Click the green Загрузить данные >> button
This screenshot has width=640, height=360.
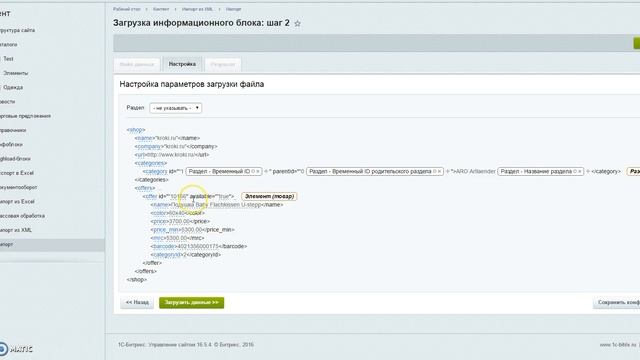191,302
